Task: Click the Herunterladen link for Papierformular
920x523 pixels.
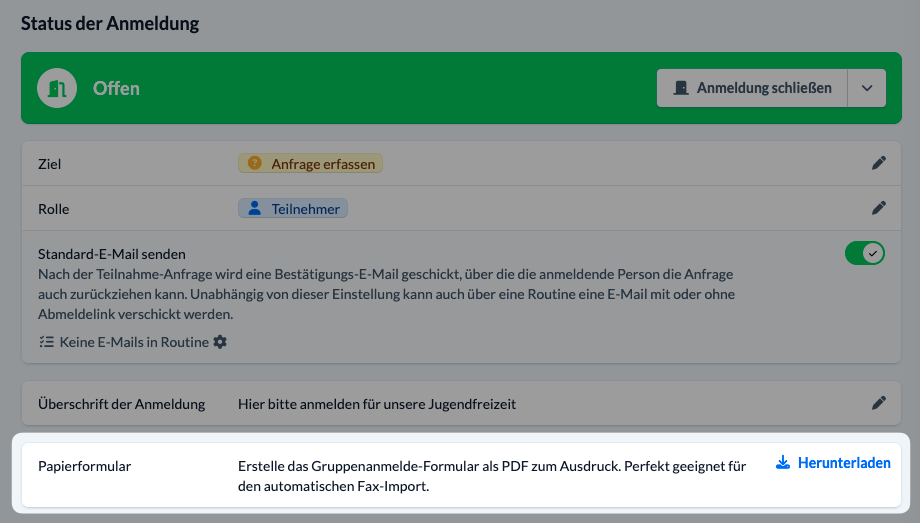Action: point(843,463)
